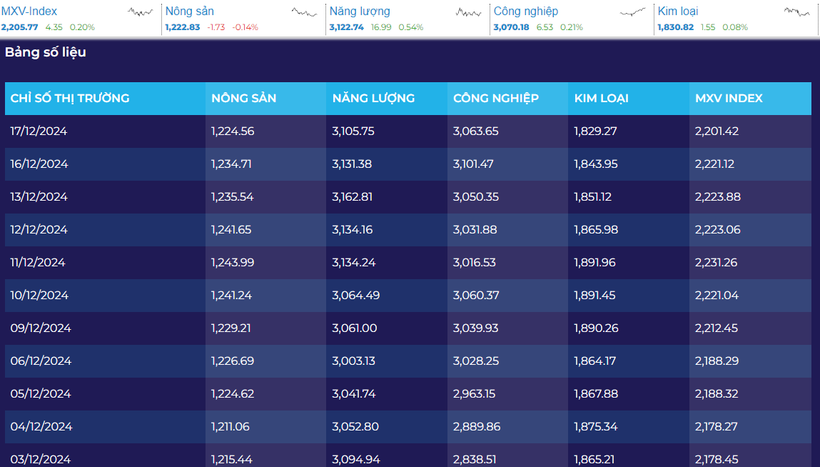
Task: Select the Kim loại ticker value 1,830.82
Action: [x=677, y=27]
